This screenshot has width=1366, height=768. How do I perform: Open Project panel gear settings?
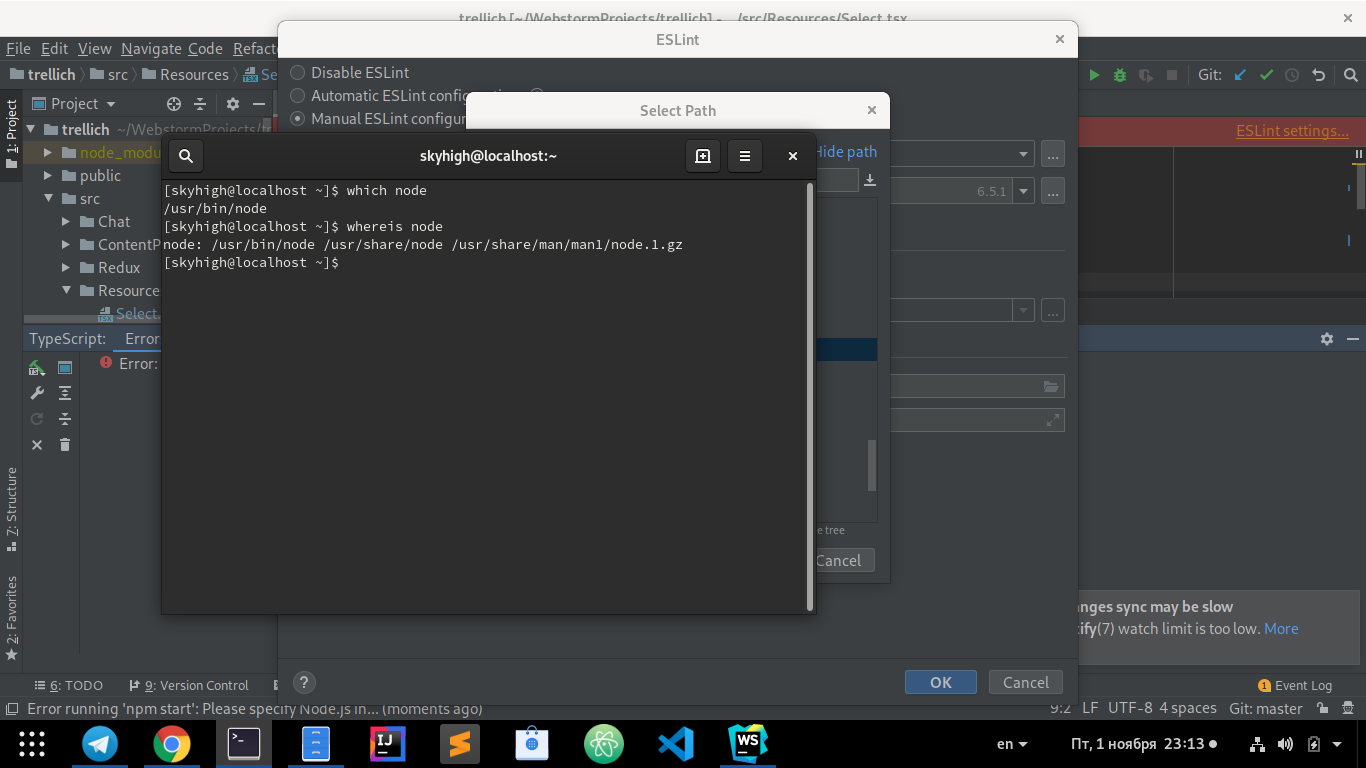(x=233, y=104)
